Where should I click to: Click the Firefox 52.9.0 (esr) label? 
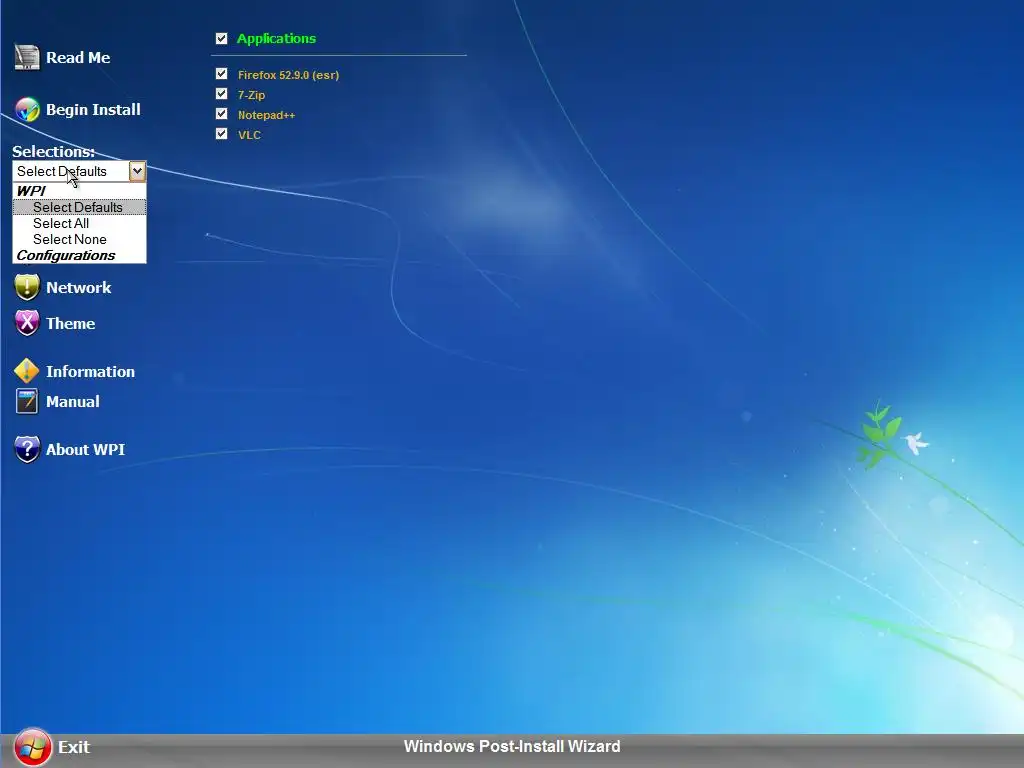click(x=289, y=75)
